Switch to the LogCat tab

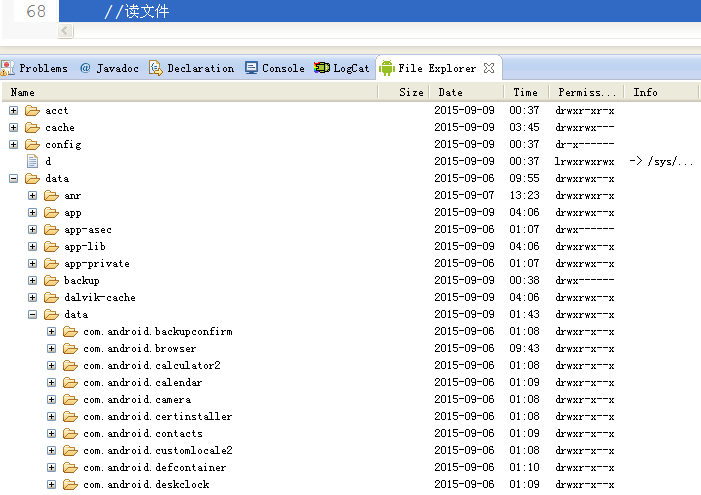click(x=342, y=68)
